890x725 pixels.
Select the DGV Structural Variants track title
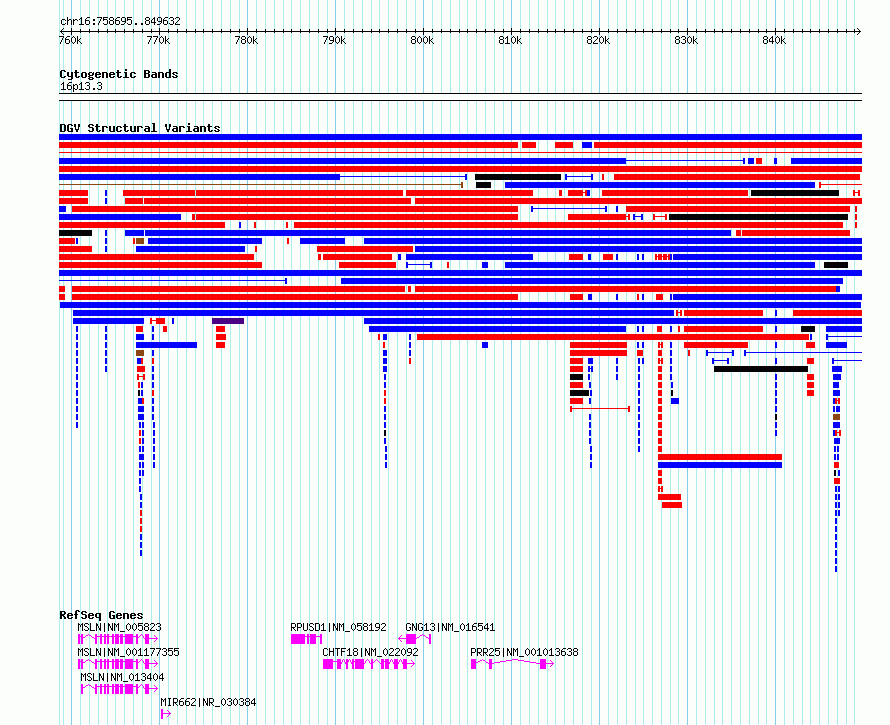[140, 128]
